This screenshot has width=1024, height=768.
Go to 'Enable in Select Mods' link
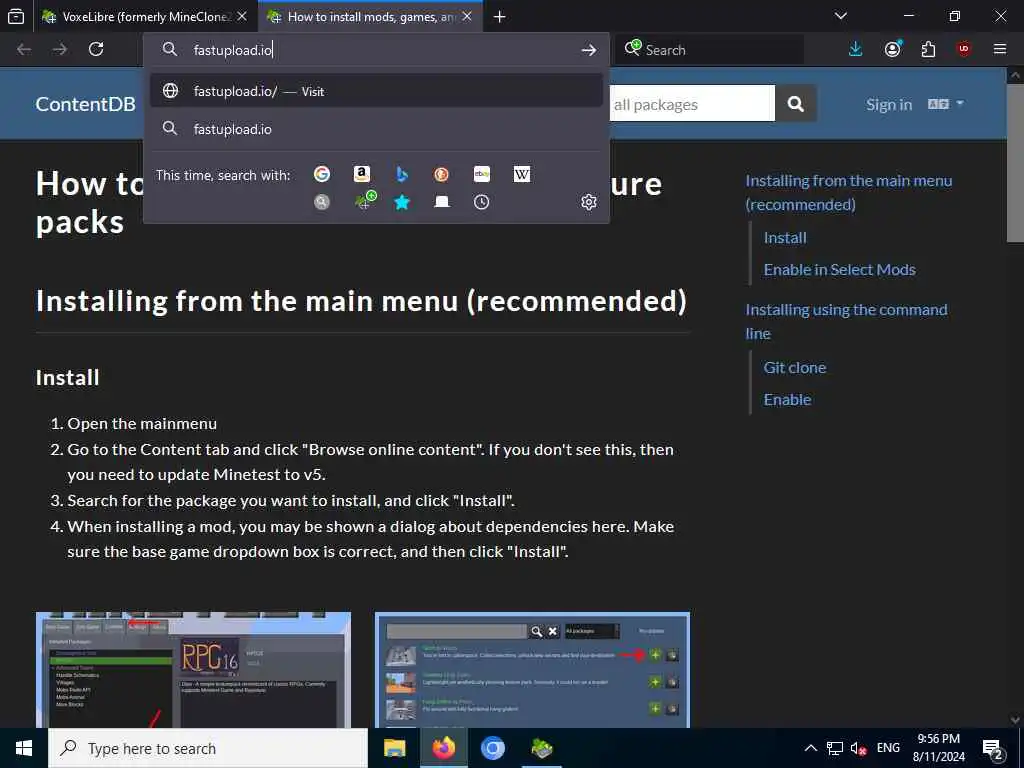pyautogui.click(x=839, y=270)
